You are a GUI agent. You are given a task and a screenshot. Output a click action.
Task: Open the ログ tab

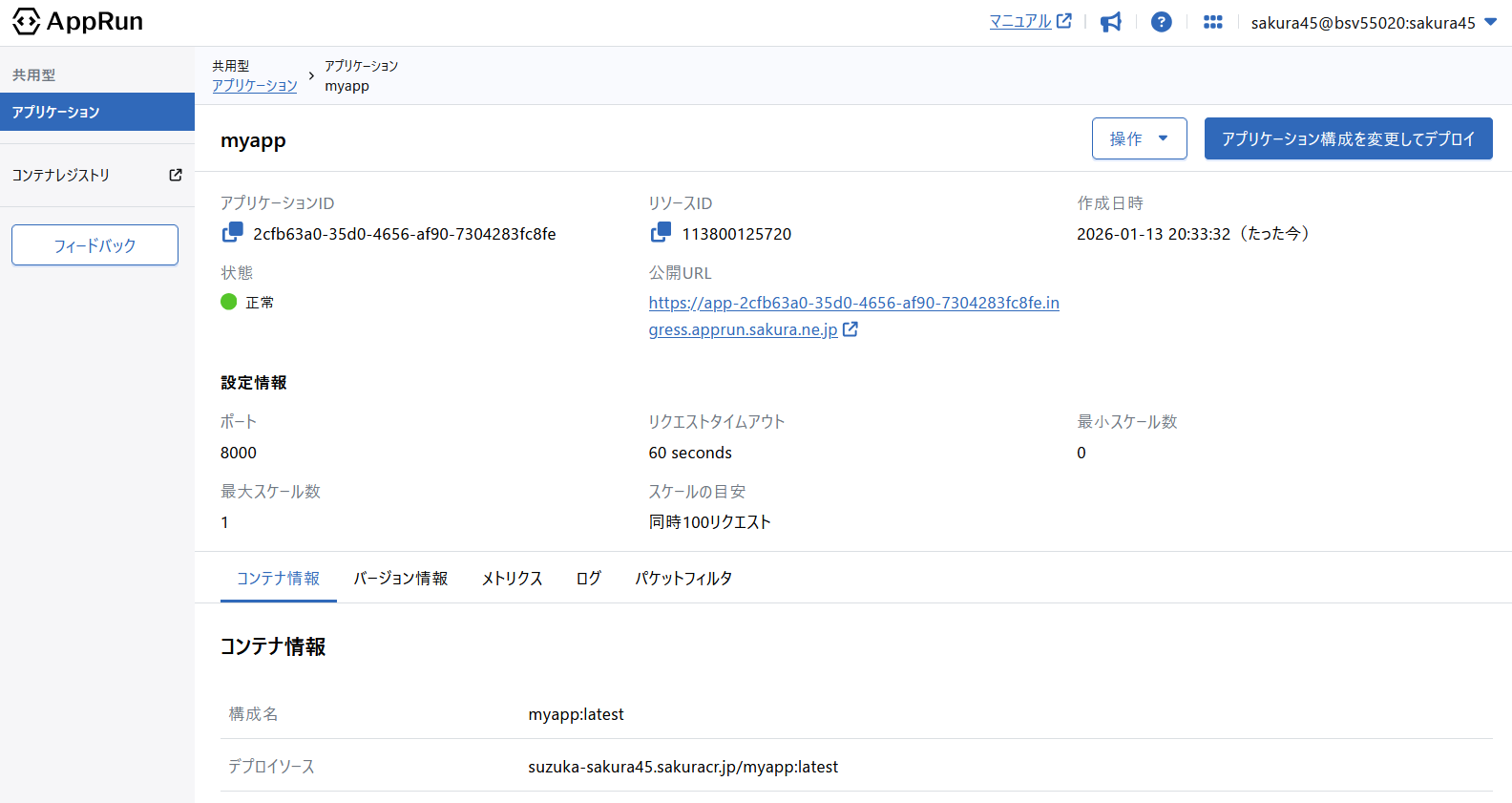(x=589, y=579)
